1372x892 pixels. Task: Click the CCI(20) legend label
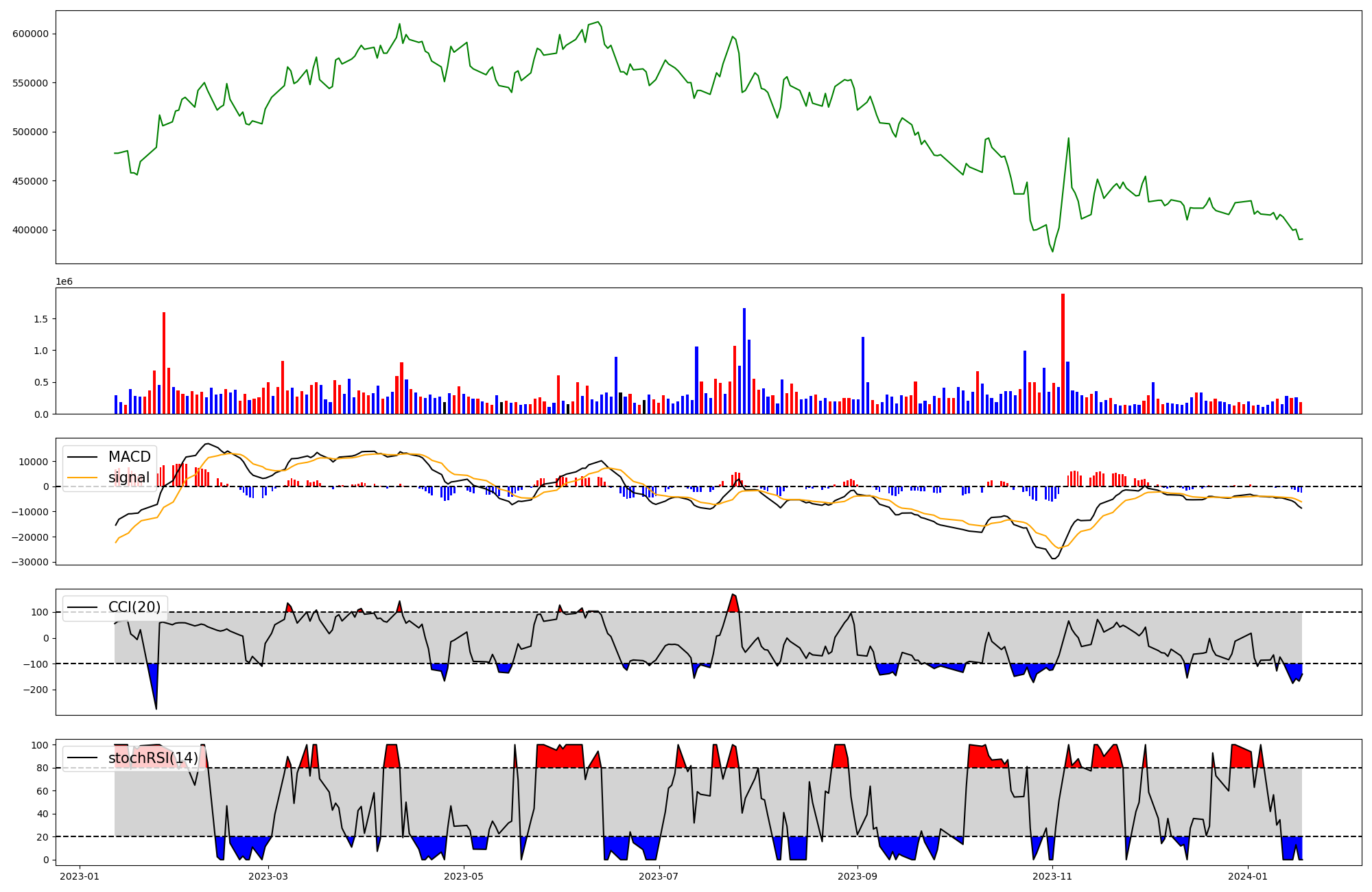click(x=134, y=607)
